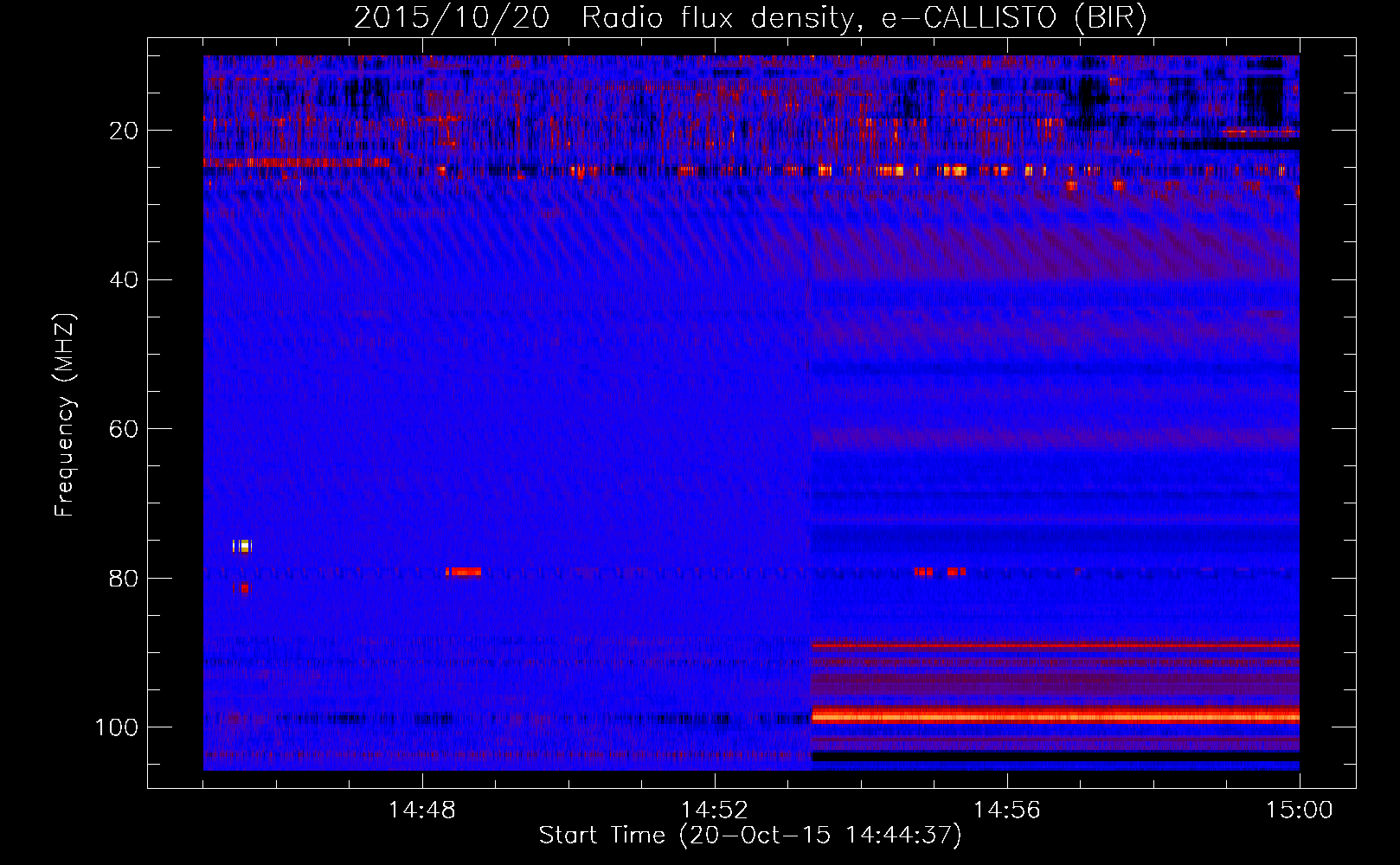Image resolution: width=1400 pixels, height=865 pixels.
Task: Click the '80' frequency tick label
Action: (124, 578)
